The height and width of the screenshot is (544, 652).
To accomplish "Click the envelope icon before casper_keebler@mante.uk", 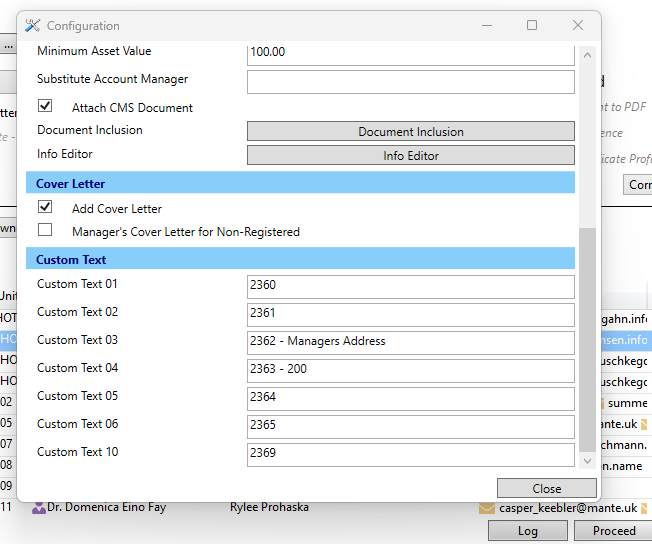I will pyautogui.click(x=487, y=508).
